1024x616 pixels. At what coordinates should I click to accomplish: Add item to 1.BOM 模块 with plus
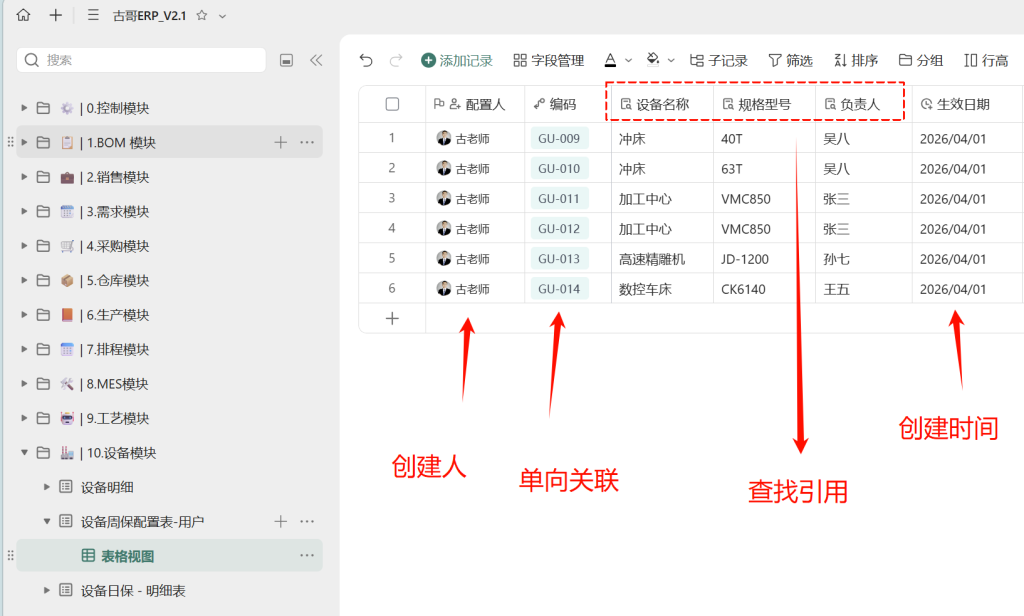point(281,142)
